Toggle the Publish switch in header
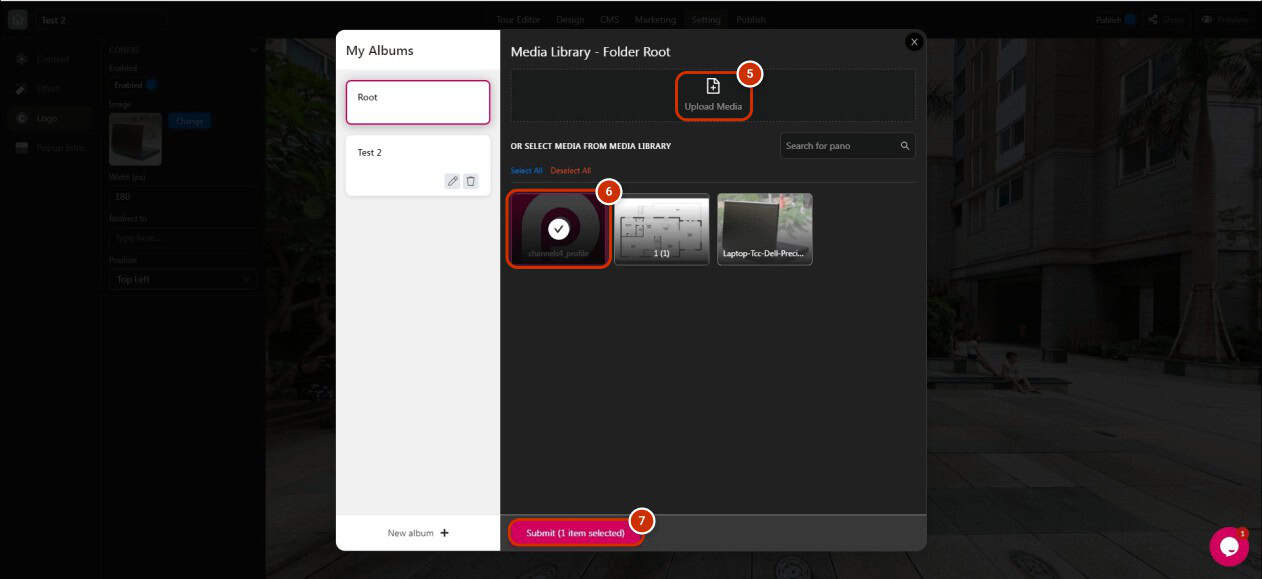Screen dimensions: 1262x579 pyautogui.click(x=1129, y=19)
